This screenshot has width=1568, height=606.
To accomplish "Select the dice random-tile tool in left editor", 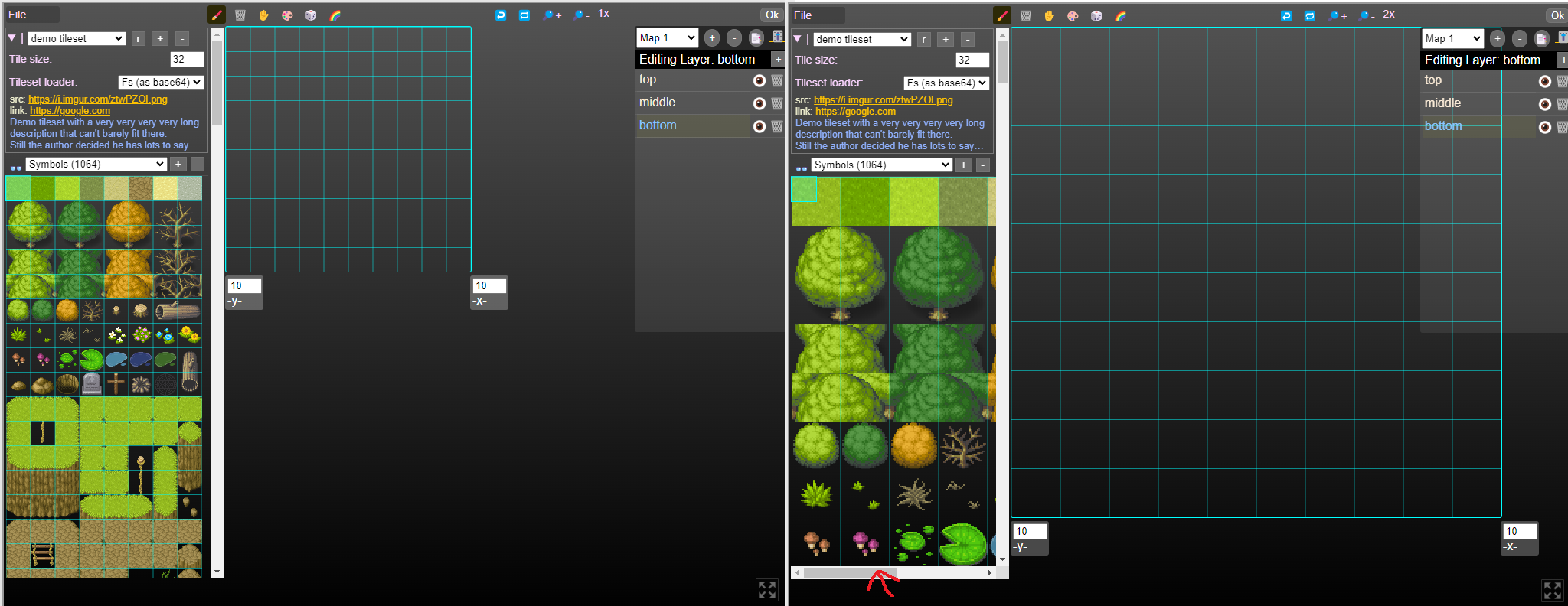I will tap(311, 15).
